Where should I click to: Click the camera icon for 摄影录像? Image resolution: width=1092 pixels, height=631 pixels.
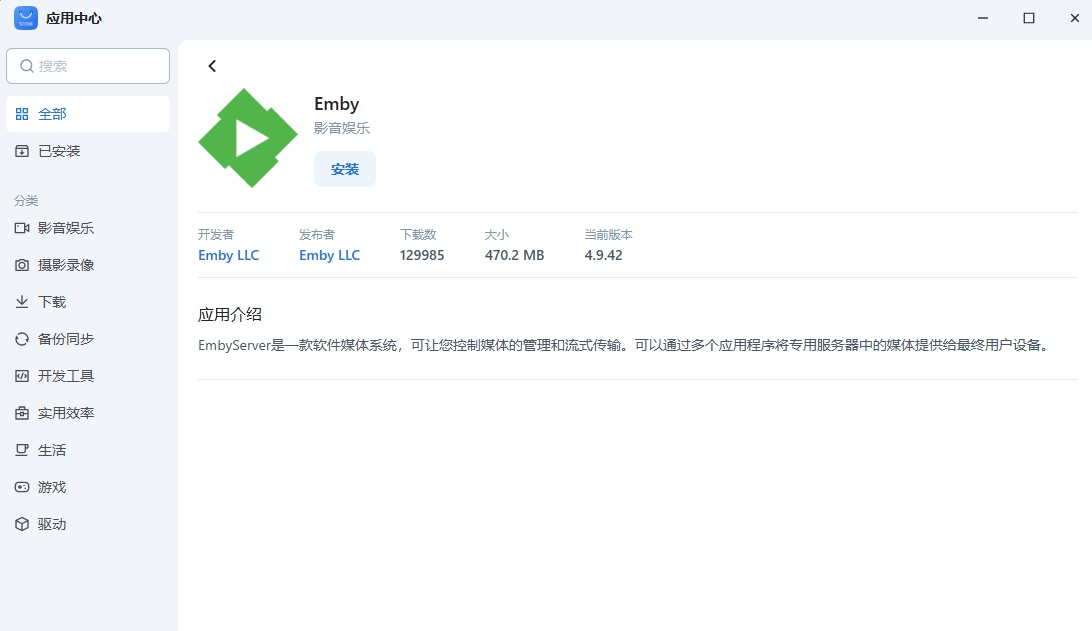tap(22, 265)
